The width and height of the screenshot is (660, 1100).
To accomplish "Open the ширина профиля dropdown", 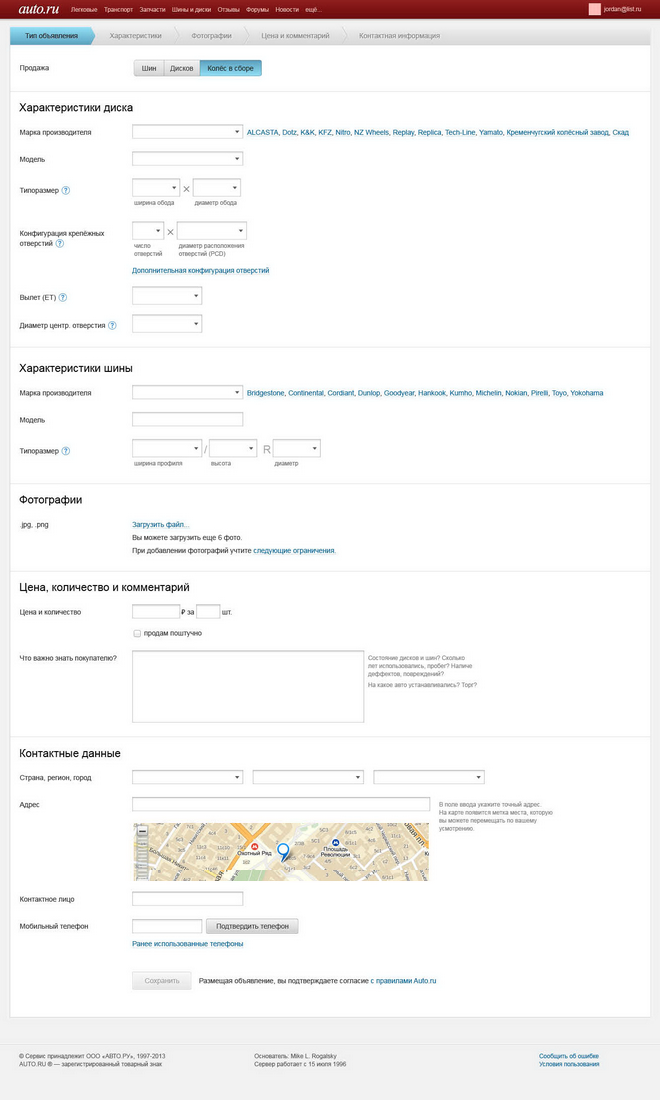I will (x=167, y=448).
